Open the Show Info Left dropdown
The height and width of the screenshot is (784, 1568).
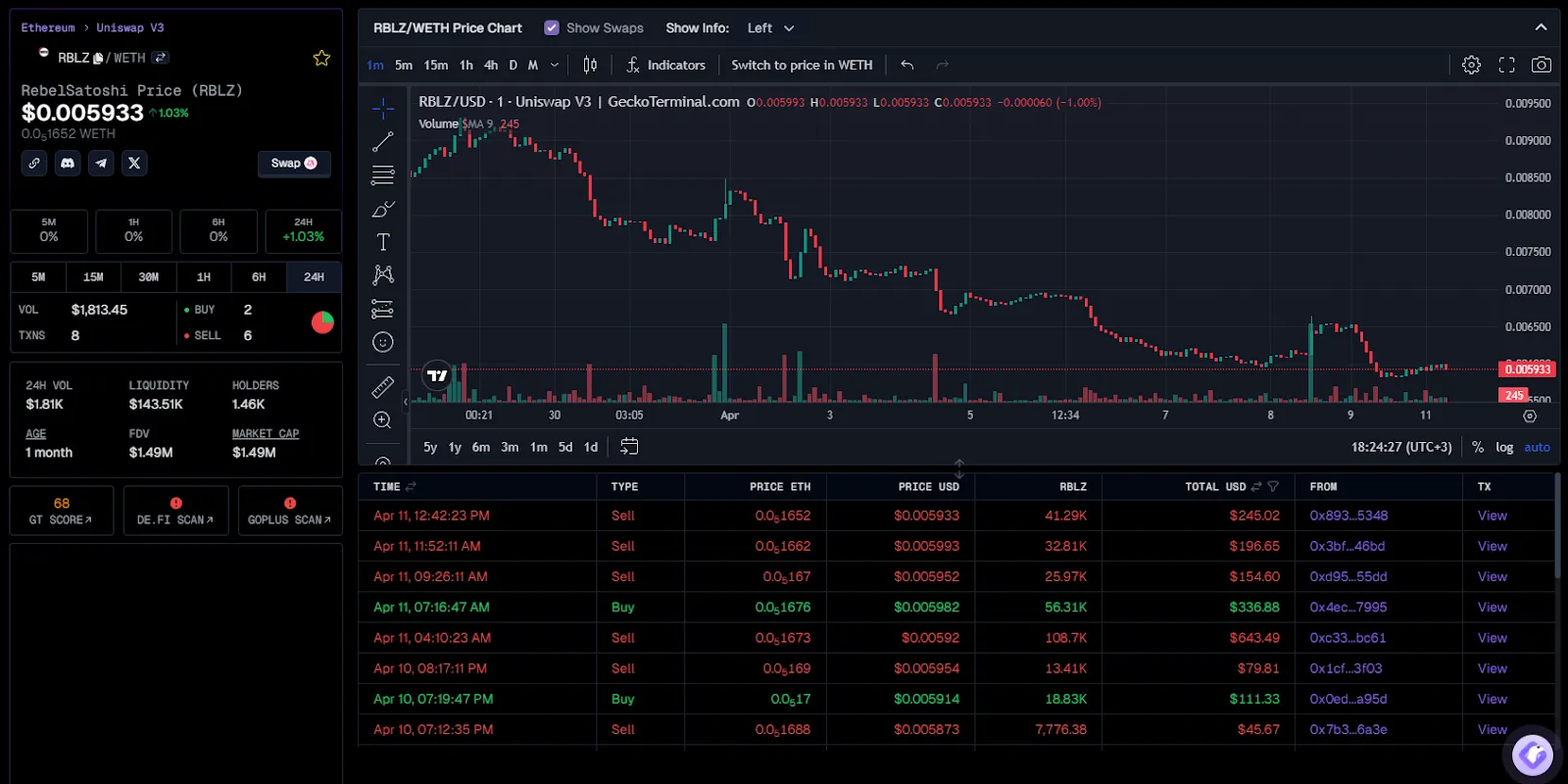[771, 27]
